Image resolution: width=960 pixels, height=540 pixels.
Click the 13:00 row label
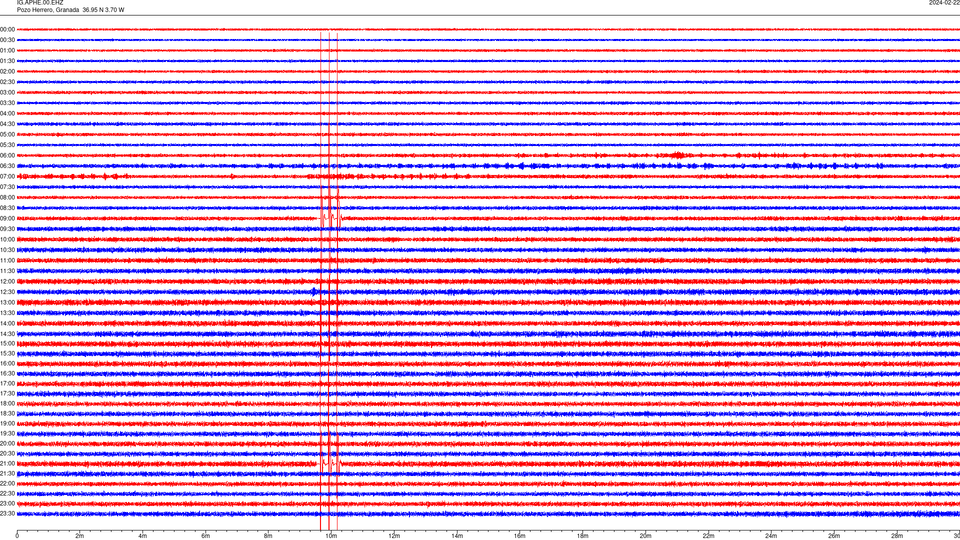click(x=7, y=302)
